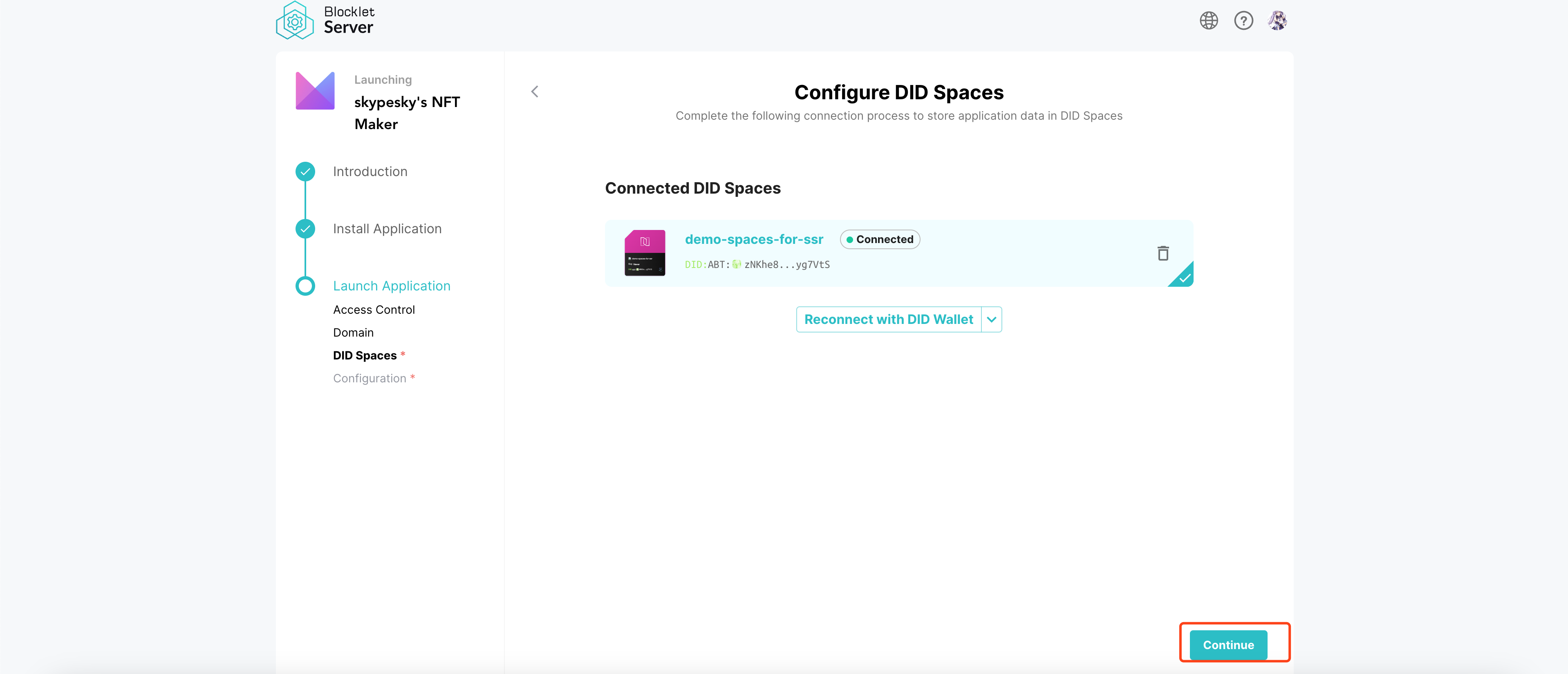The height and width of the screenshot is (674, 1568).
Task: Open the Configuration step
Action: [x=370, y=378]
